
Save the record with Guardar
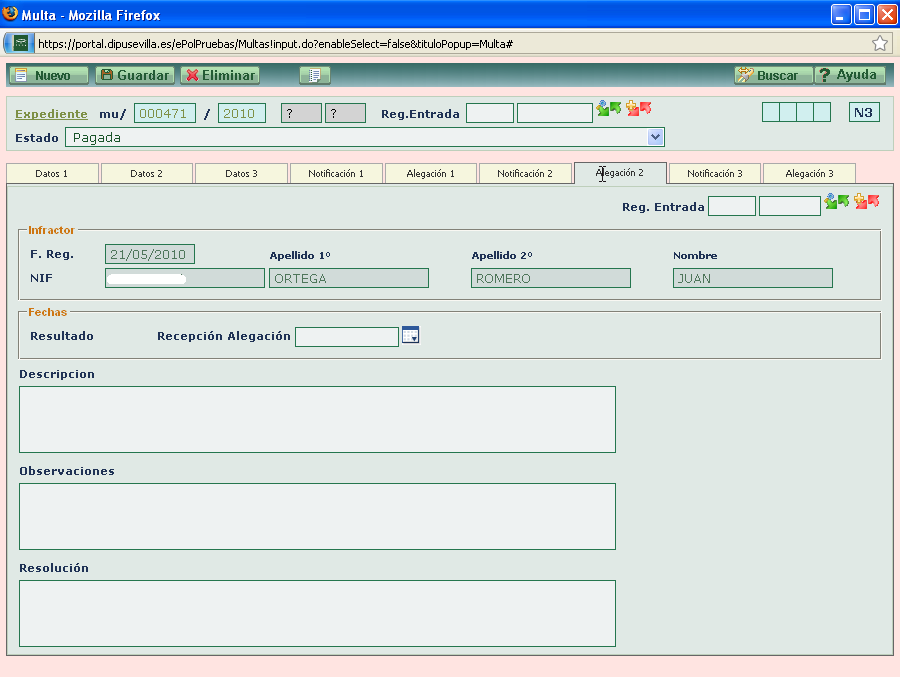coord(134,75)
